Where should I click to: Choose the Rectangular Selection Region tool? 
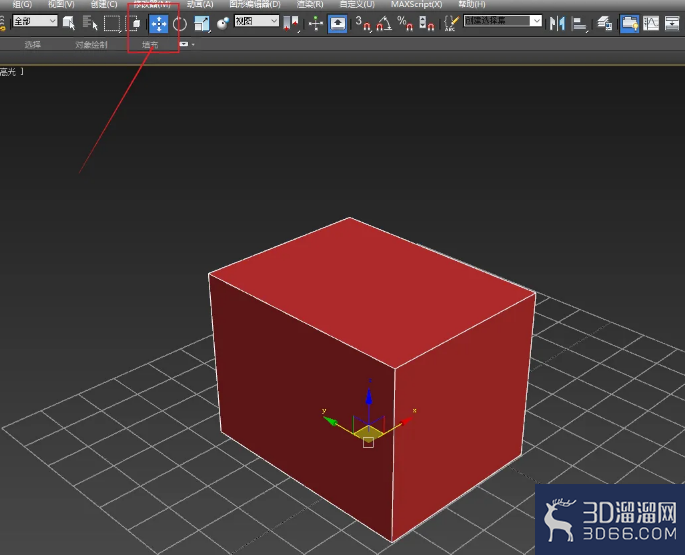[112, 23]
